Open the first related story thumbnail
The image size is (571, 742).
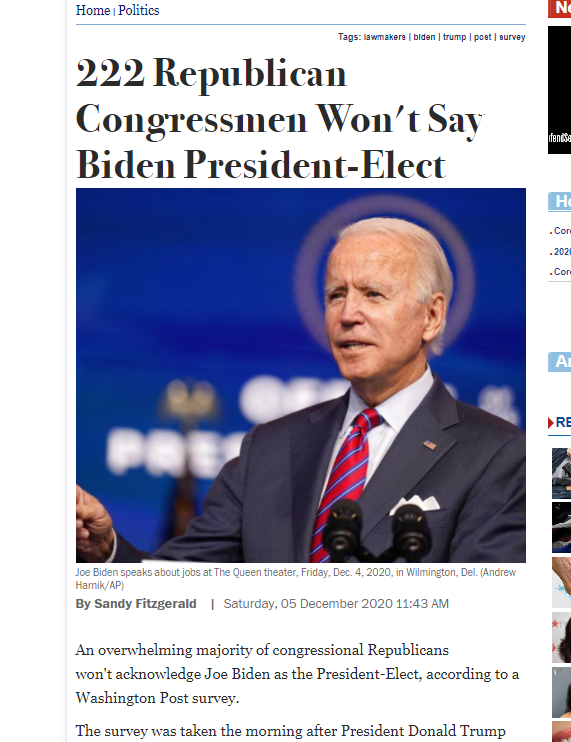point(561,473)
